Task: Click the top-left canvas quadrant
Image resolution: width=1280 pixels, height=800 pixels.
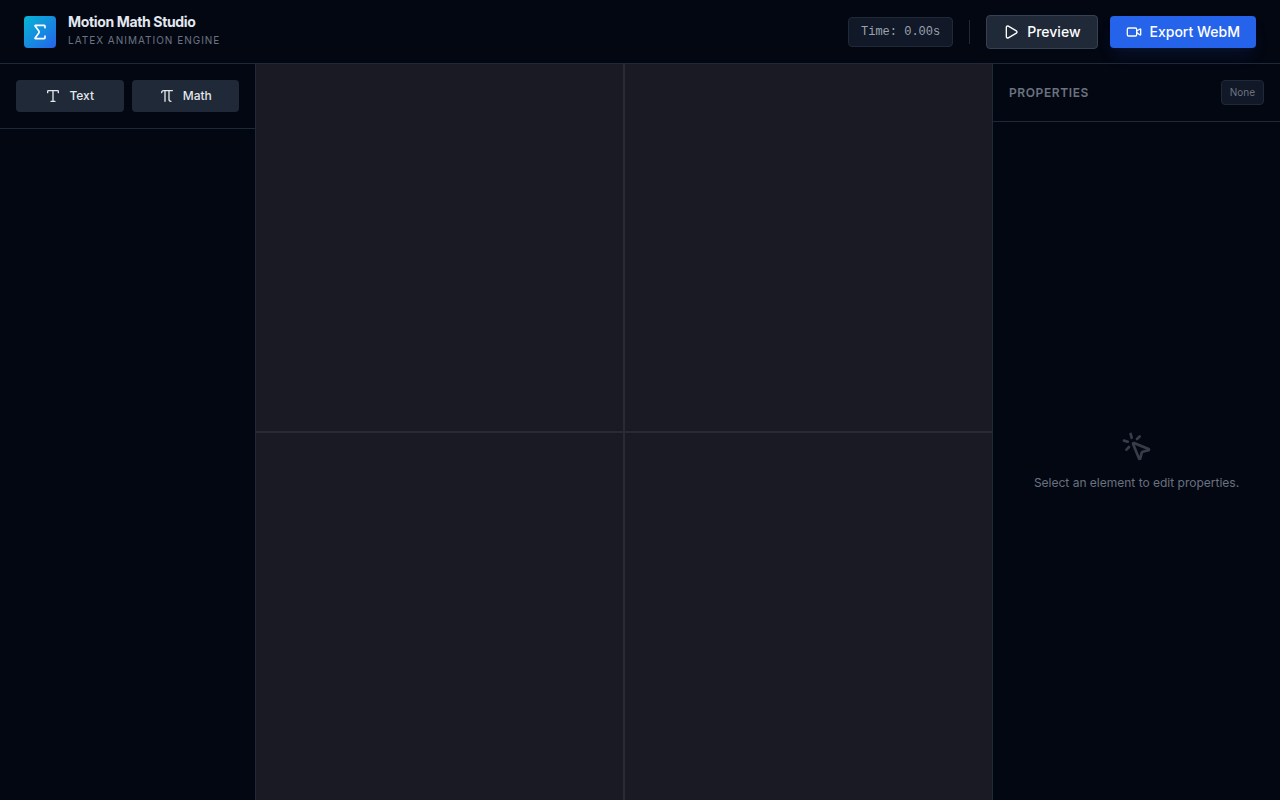Action: pyautogui.click(x=440, y=248)
